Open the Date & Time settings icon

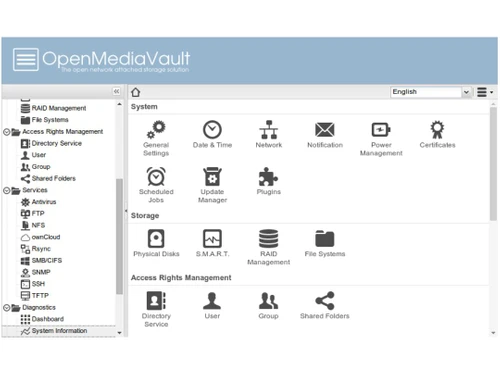click(212, 134)
